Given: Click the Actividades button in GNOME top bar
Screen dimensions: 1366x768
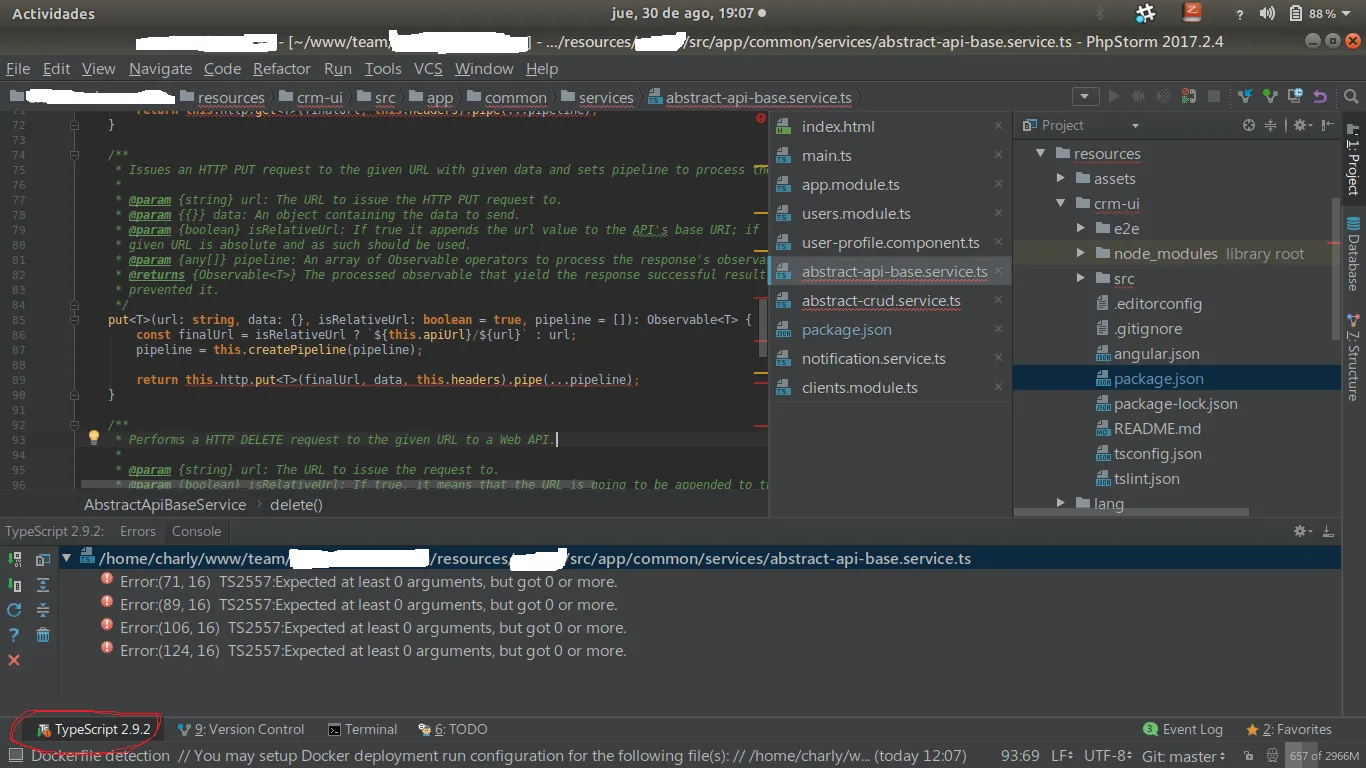Looking at the screenshot, I should click(53, 14).
